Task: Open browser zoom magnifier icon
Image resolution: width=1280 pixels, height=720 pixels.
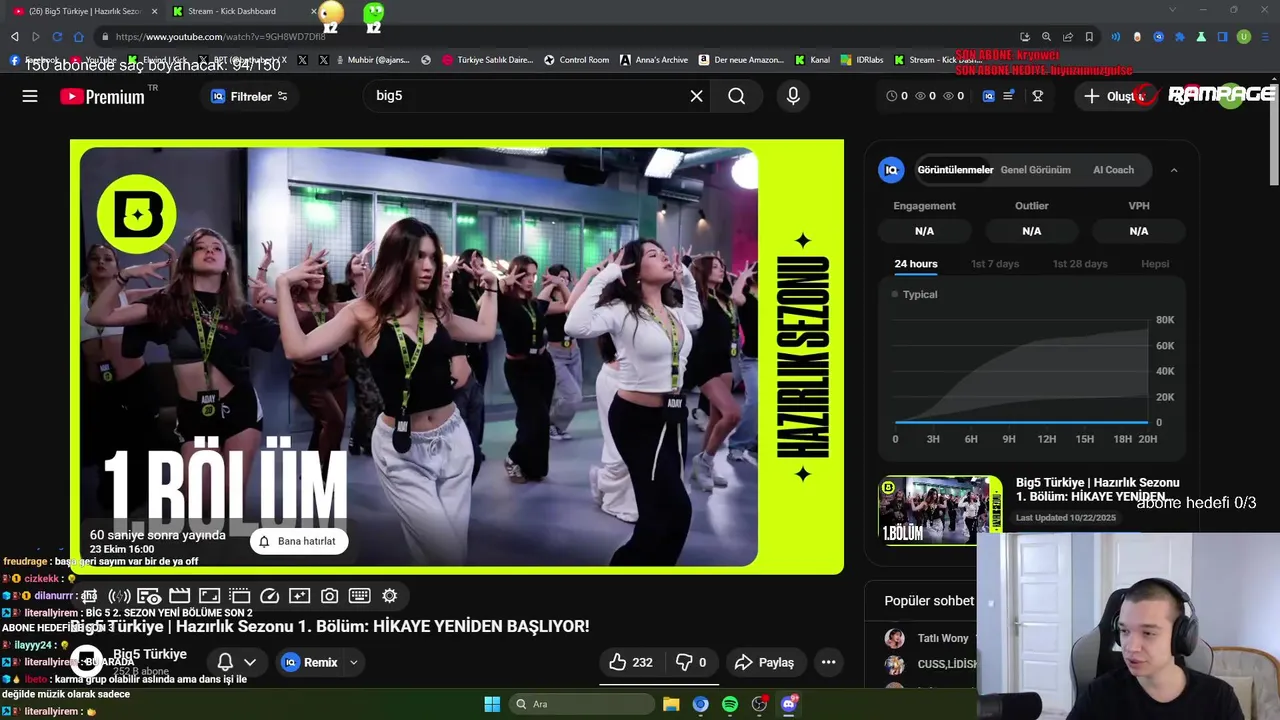Action: click(1046, 37)
